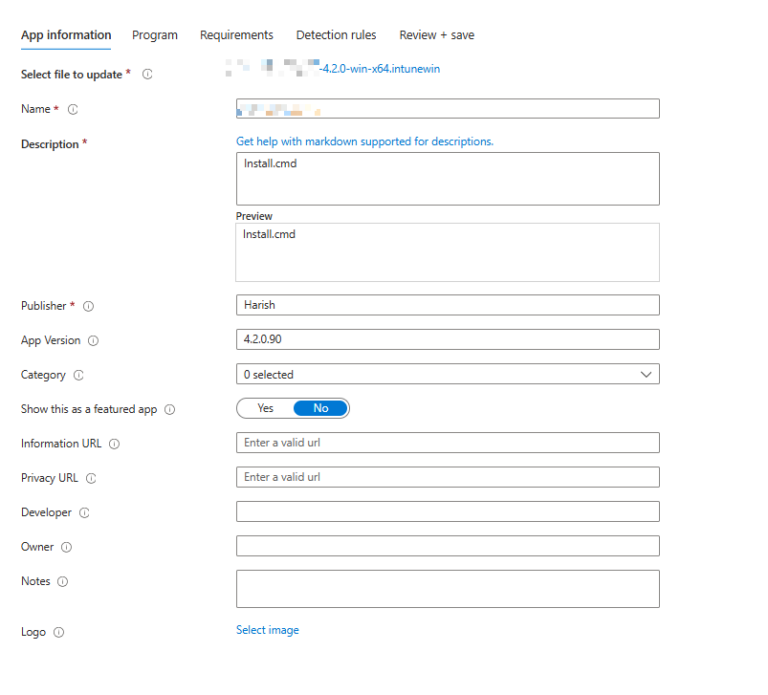Image resolution: width=768 pixels, height=695 pixels.
Task: Click the Owner input field
Action: (x=448, y=546)
